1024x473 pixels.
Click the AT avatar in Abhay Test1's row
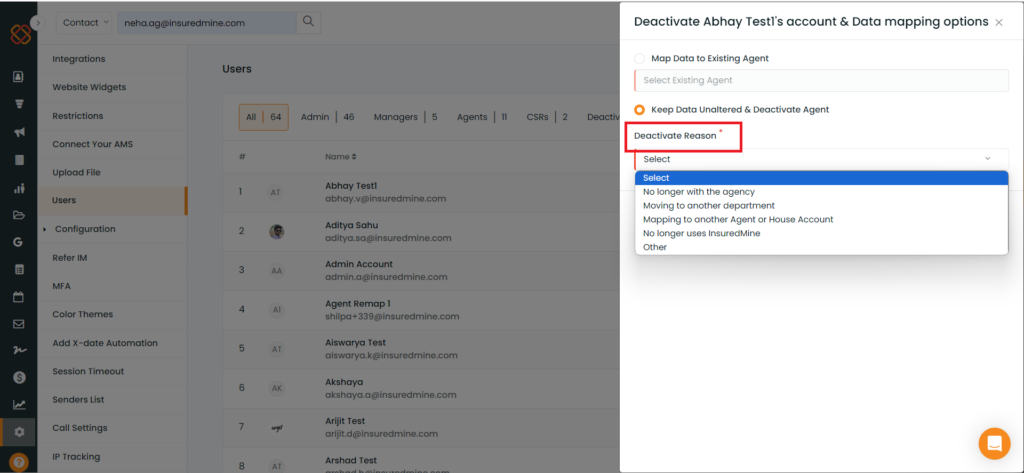(x=276, y=193)
